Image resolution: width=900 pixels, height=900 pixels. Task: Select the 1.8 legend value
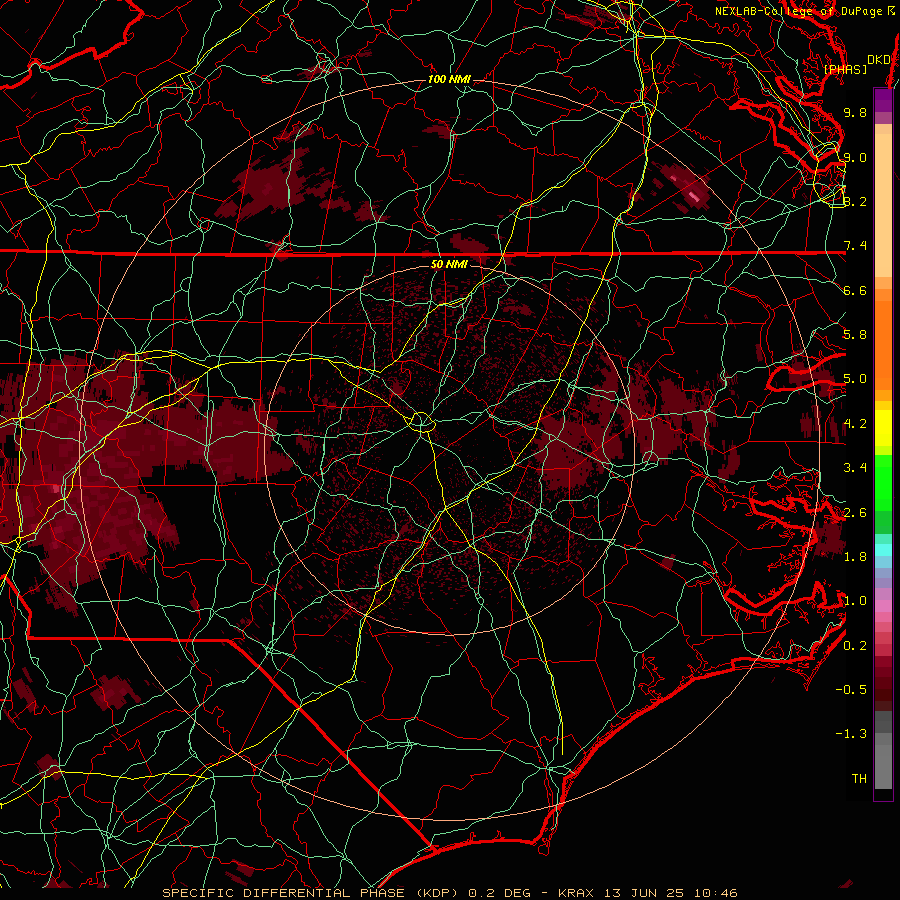[855, 557]
